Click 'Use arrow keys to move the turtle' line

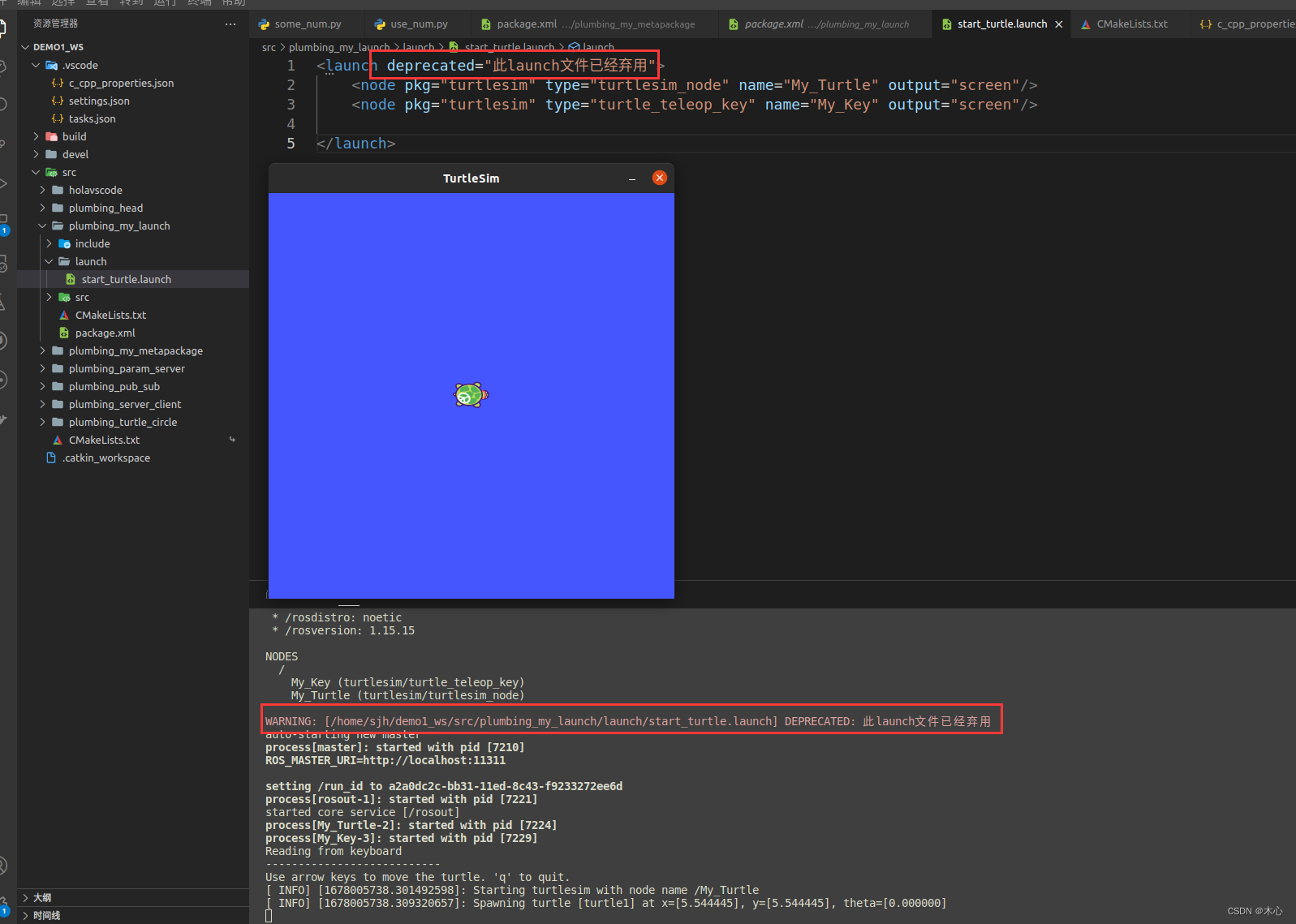(418, 877)
